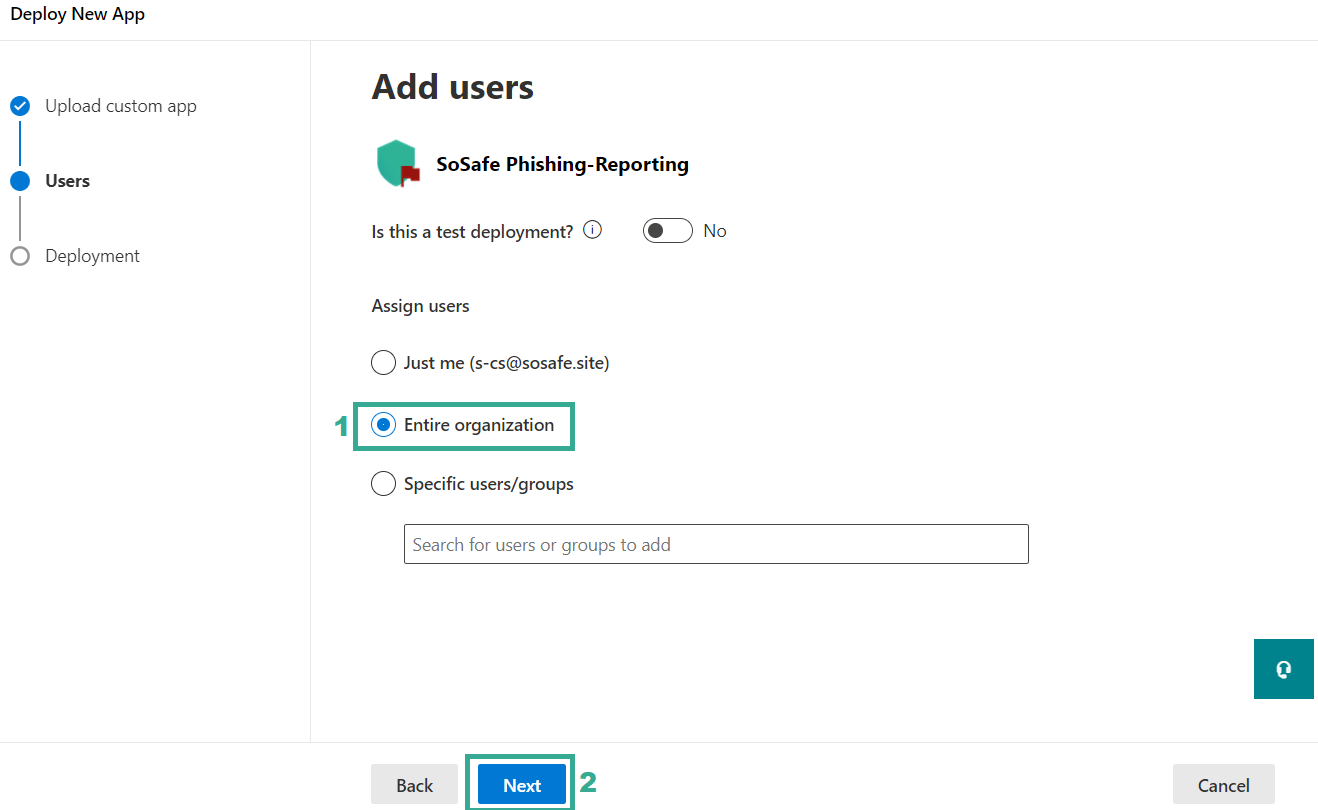Click the SoSafe green shield app icon
Viewport: 1318px width, 810px height.
pyautogui.click(x=397, y=164)
